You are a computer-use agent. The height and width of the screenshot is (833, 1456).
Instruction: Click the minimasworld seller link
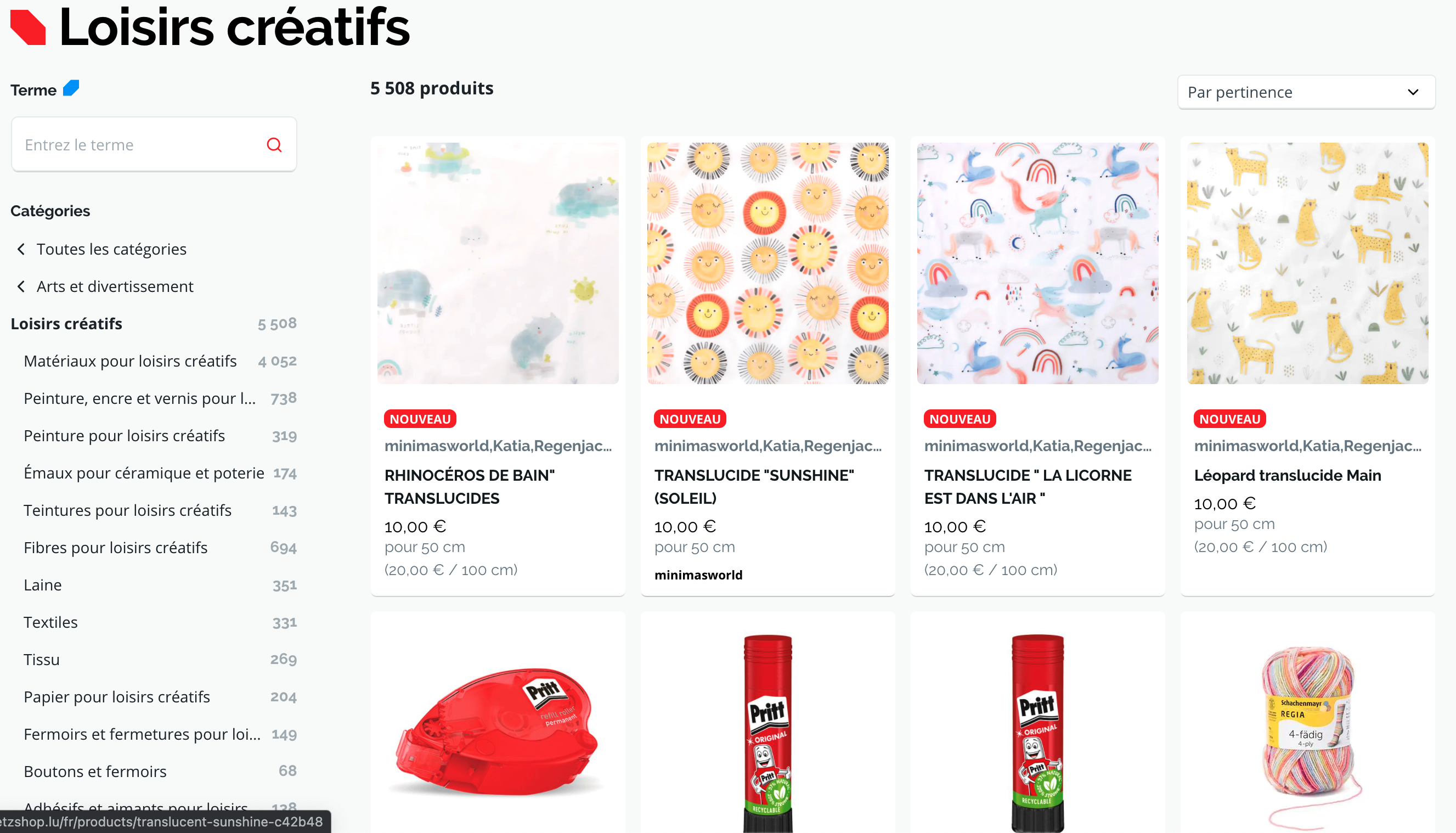[x=698, y=575]
